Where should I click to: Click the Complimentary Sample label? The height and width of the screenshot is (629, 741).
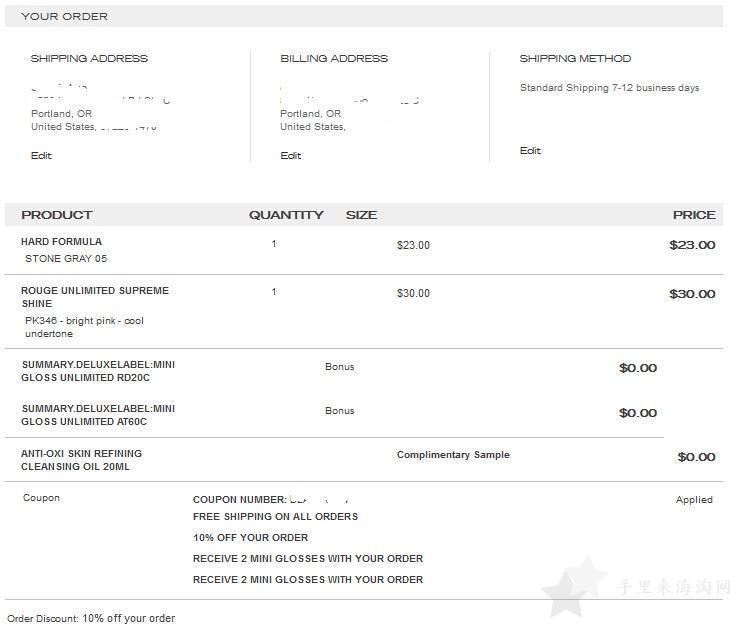pos(453,455)
